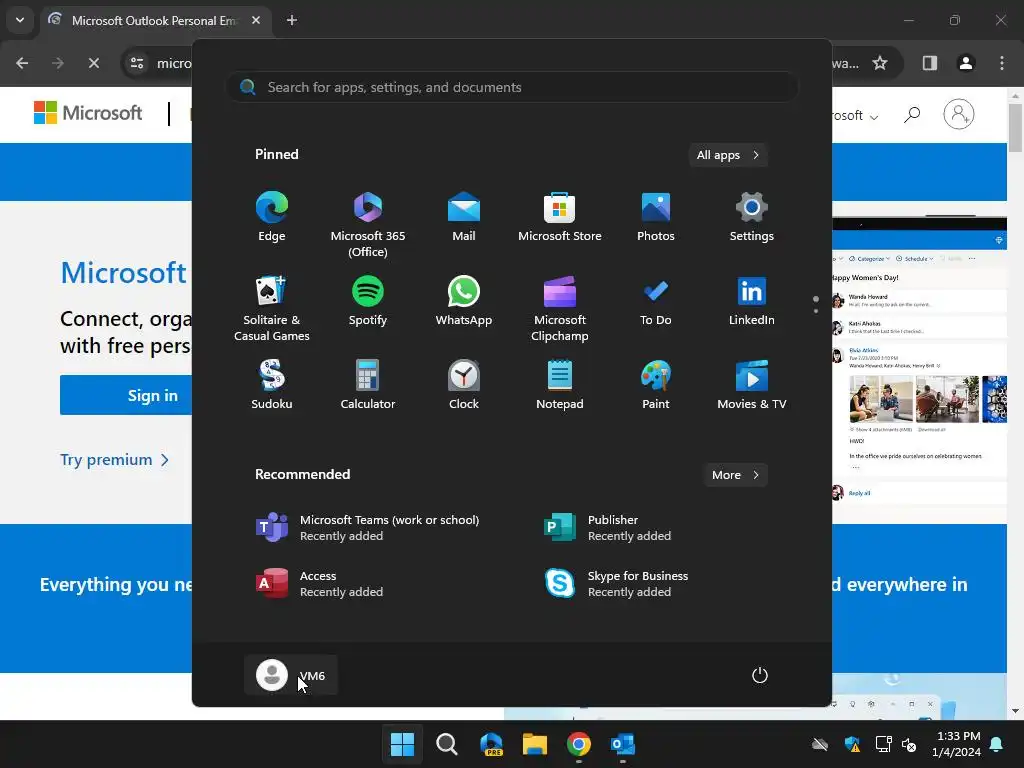Open taskbar Search
Viewport: 1024px width, 768px height.
447,744
